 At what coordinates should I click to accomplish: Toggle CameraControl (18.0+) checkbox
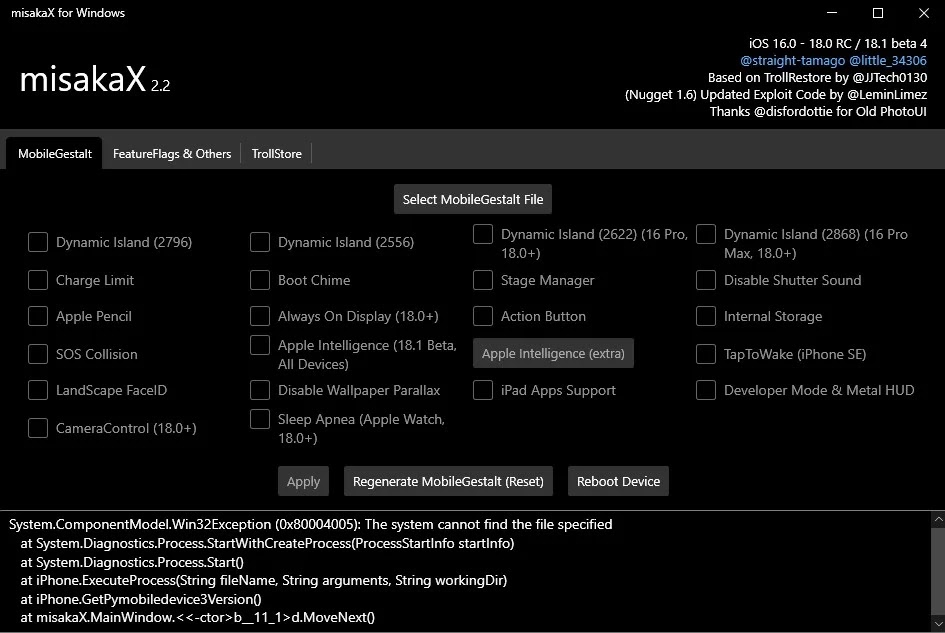tap(38, 429)
